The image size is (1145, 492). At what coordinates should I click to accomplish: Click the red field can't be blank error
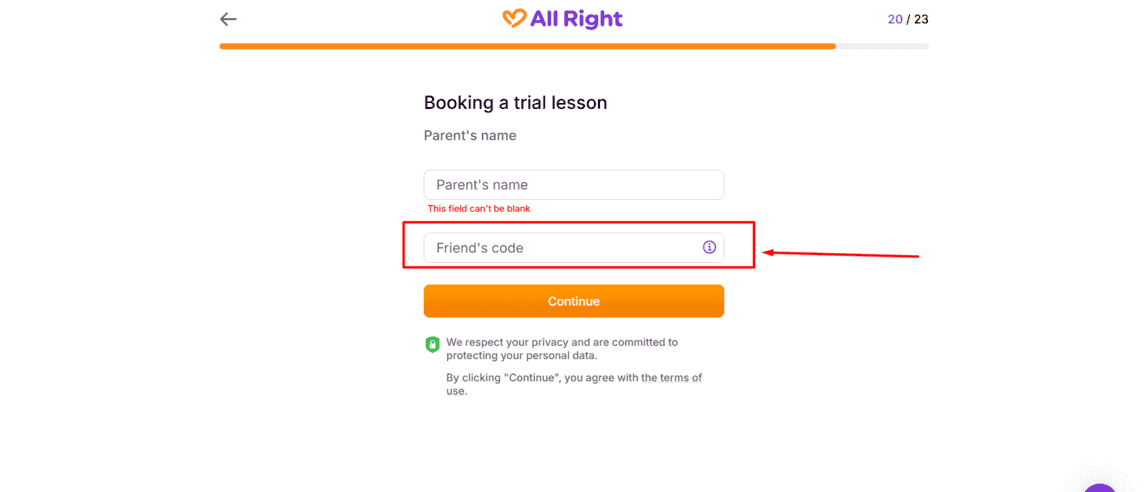[479, 209]
